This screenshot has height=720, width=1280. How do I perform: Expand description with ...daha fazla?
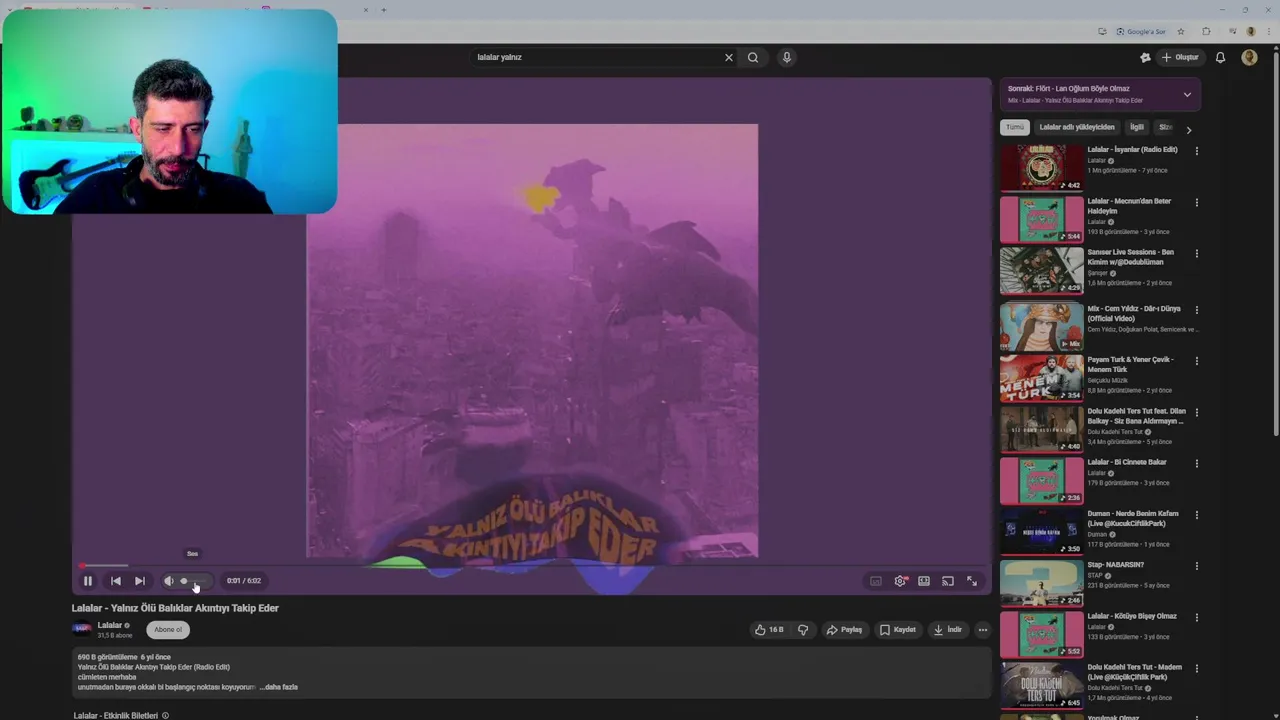click(x=279, y=687)
